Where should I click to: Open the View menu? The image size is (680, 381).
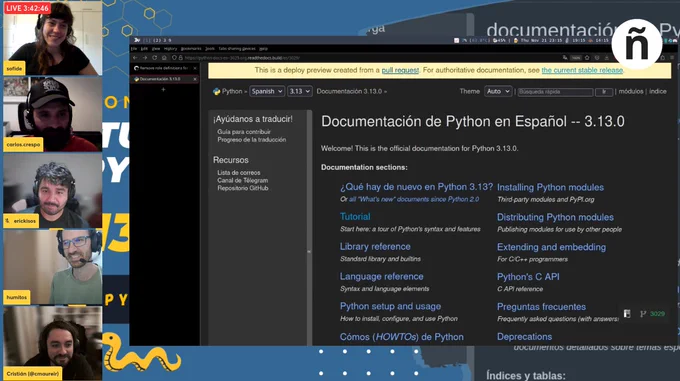click(156, 49)
